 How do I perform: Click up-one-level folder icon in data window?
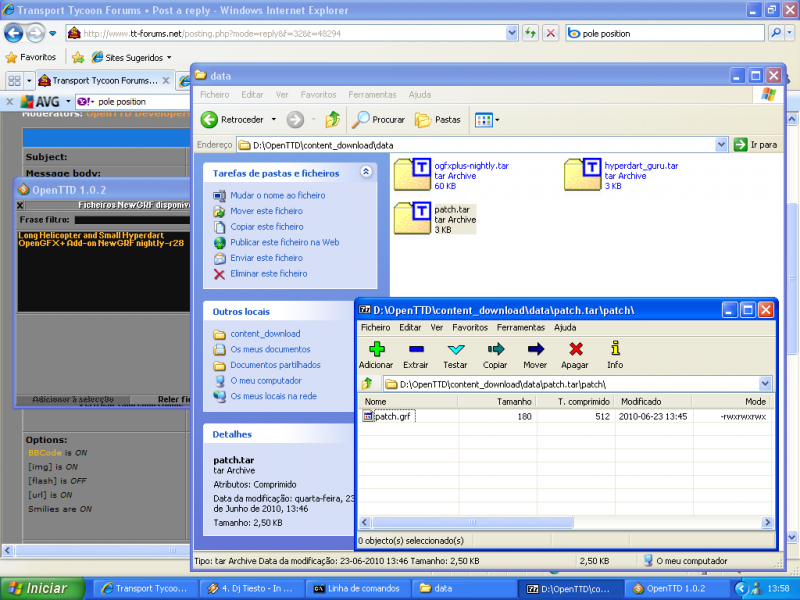pyautogui.click(x=332, y=120)
